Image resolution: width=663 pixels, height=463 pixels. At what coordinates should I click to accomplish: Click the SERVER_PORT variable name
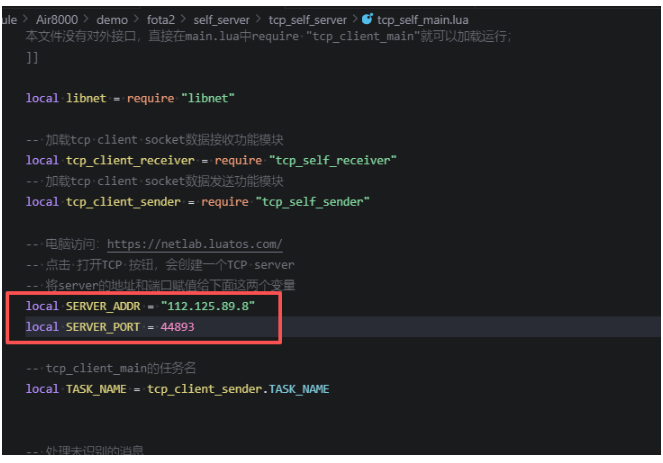[x=103, y=327]
